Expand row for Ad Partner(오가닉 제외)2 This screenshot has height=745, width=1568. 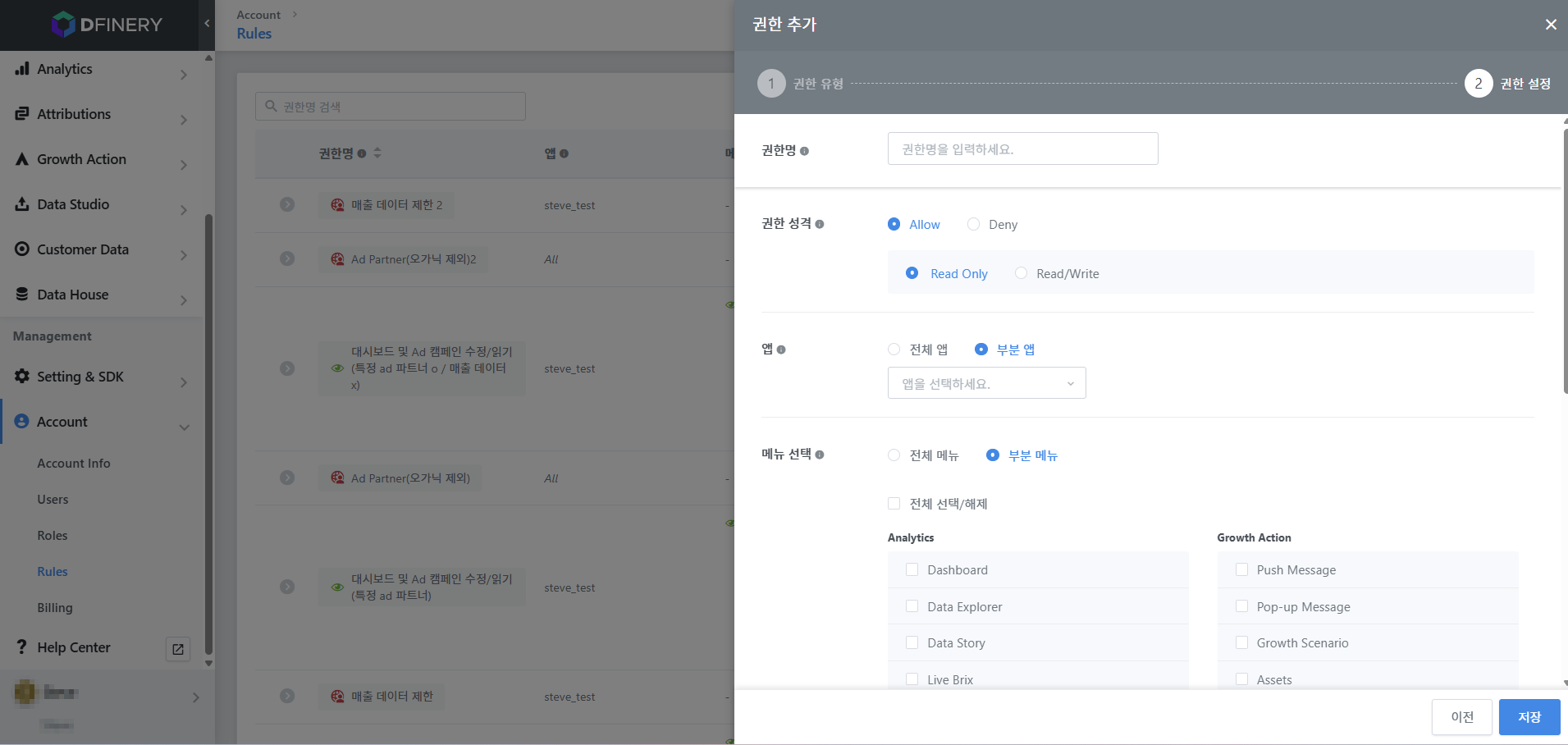point(287,258)
